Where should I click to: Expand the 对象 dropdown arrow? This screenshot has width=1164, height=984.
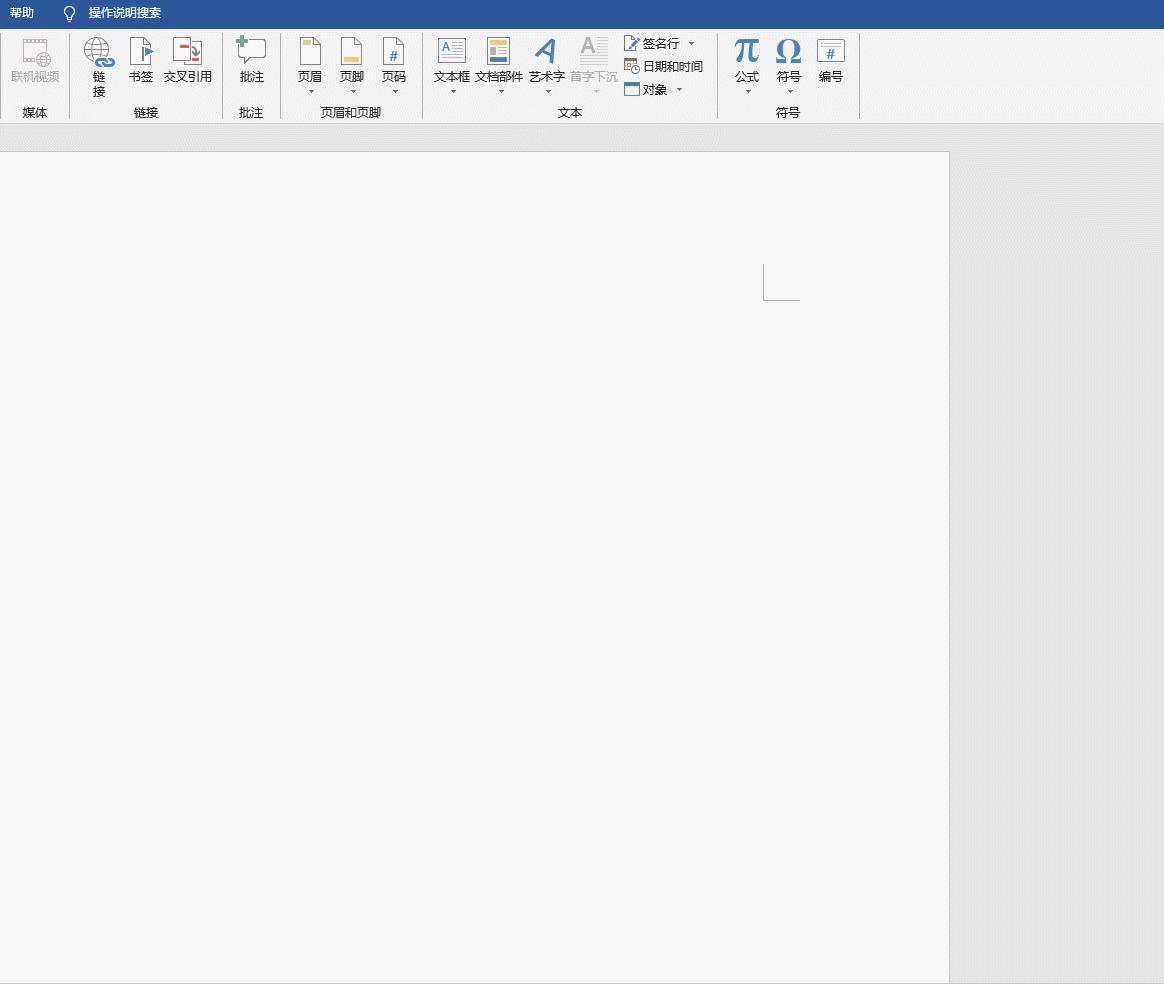click(x=679, y=89)
